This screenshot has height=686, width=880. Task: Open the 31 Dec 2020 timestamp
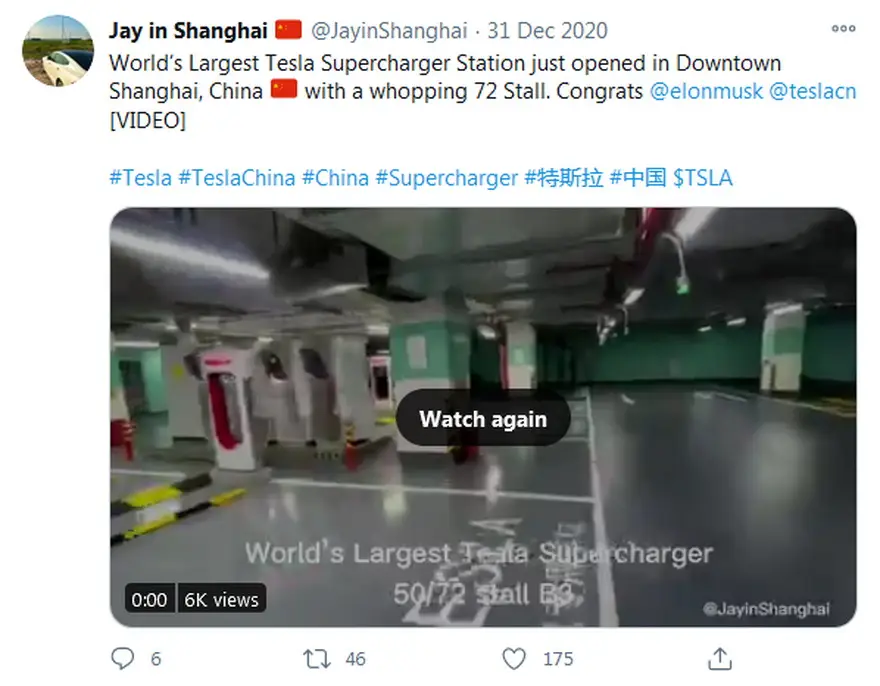tap(547, 30)
